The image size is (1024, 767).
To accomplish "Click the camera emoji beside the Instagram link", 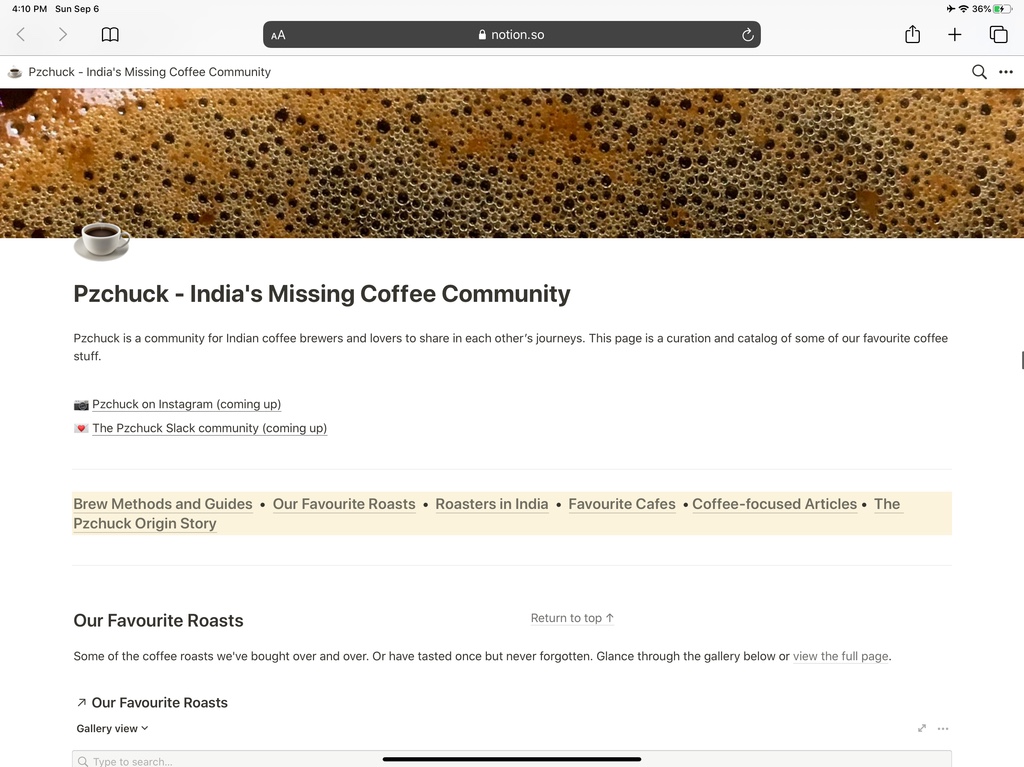I will tap(81, 405).
